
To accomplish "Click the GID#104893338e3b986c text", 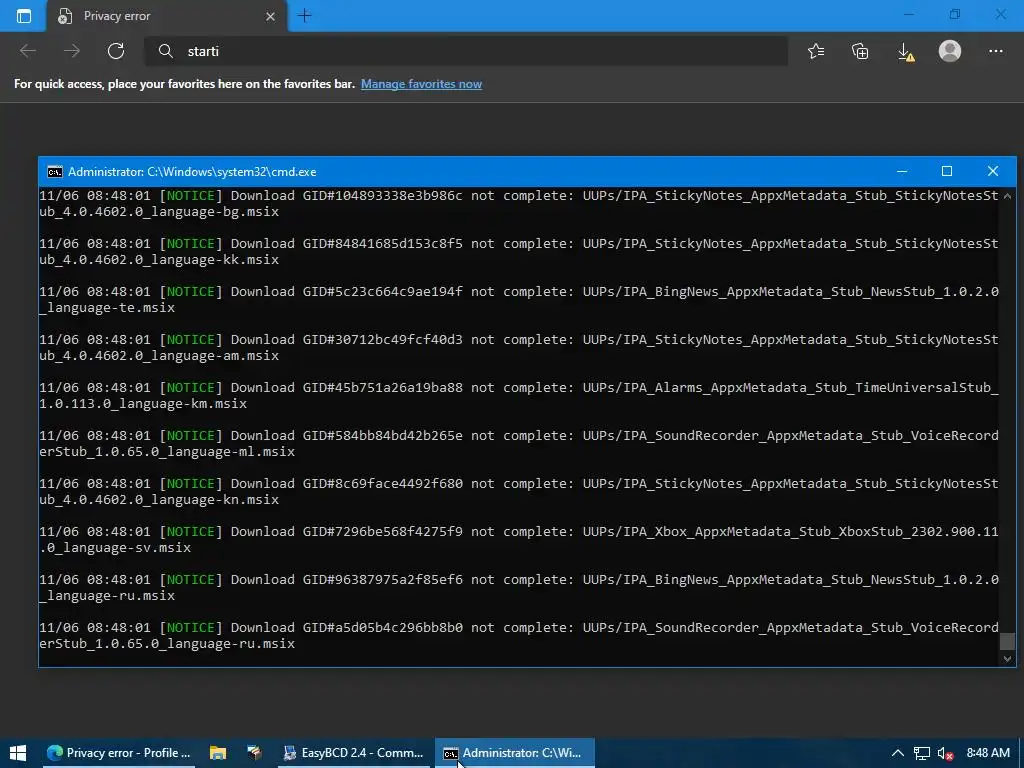I will tap(382, 195).
